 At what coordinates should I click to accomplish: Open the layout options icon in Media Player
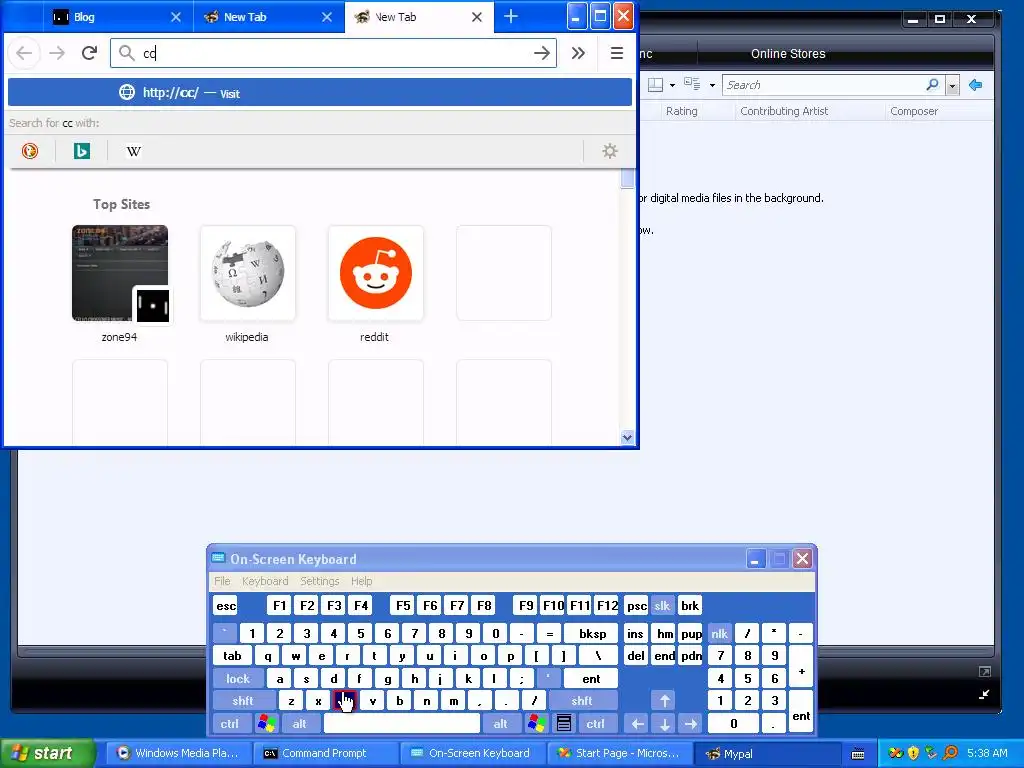pos(656,85)
